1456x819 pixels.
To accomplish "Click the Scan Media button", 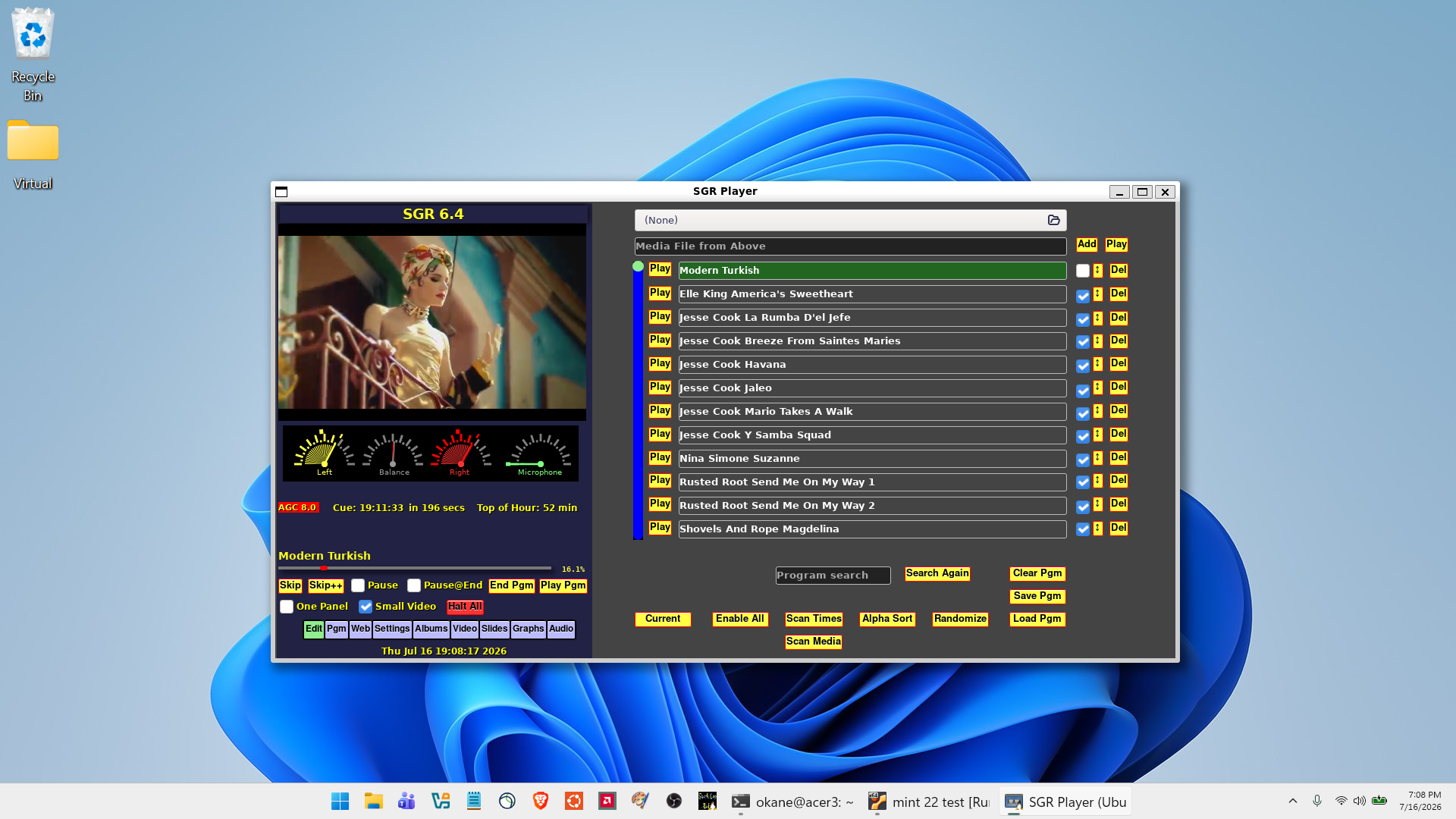I will (814, 642).
